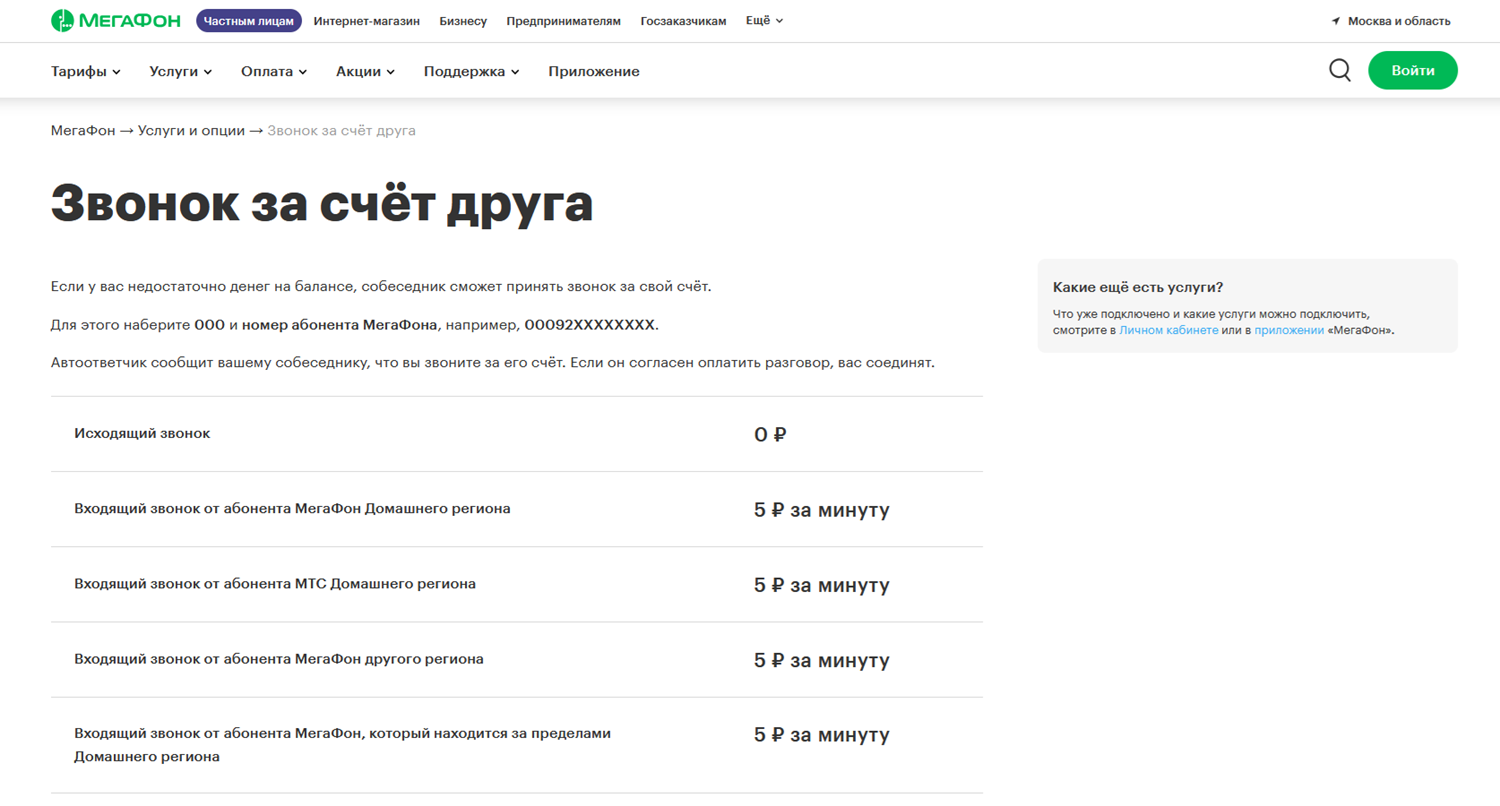Click the paragraph starting Автоответчик сообщит
Viewport: 1500px width, 806px height.
pyautogui.click(x=493, y=362)
